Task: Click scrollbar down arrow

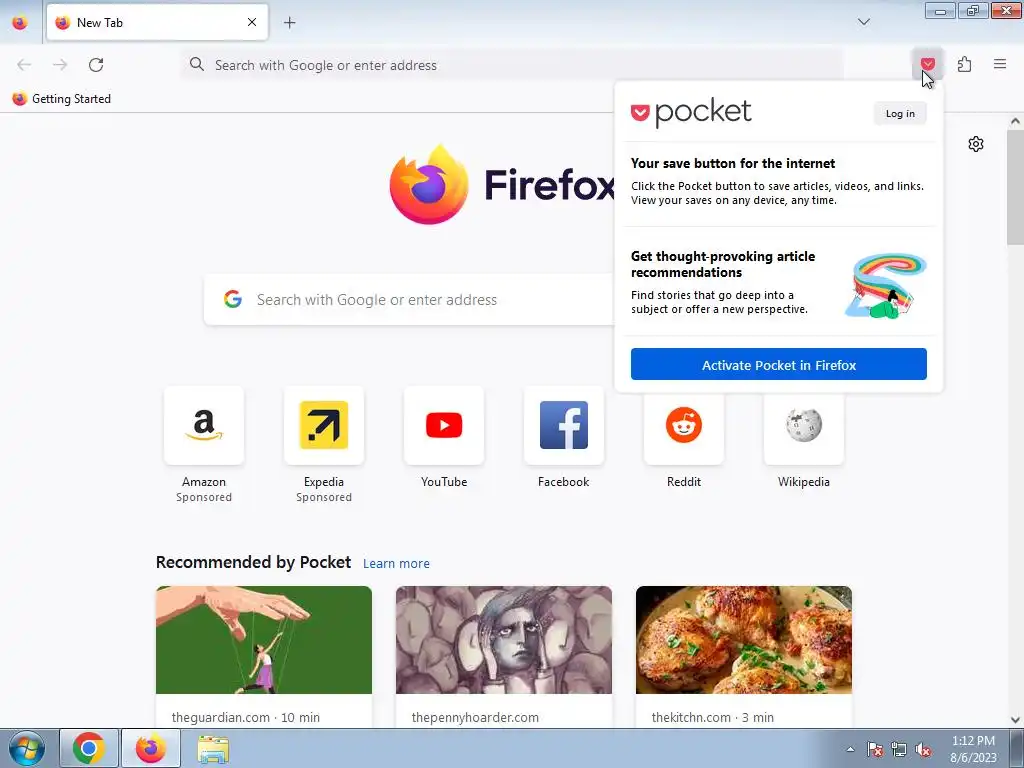Action: 1015,720
